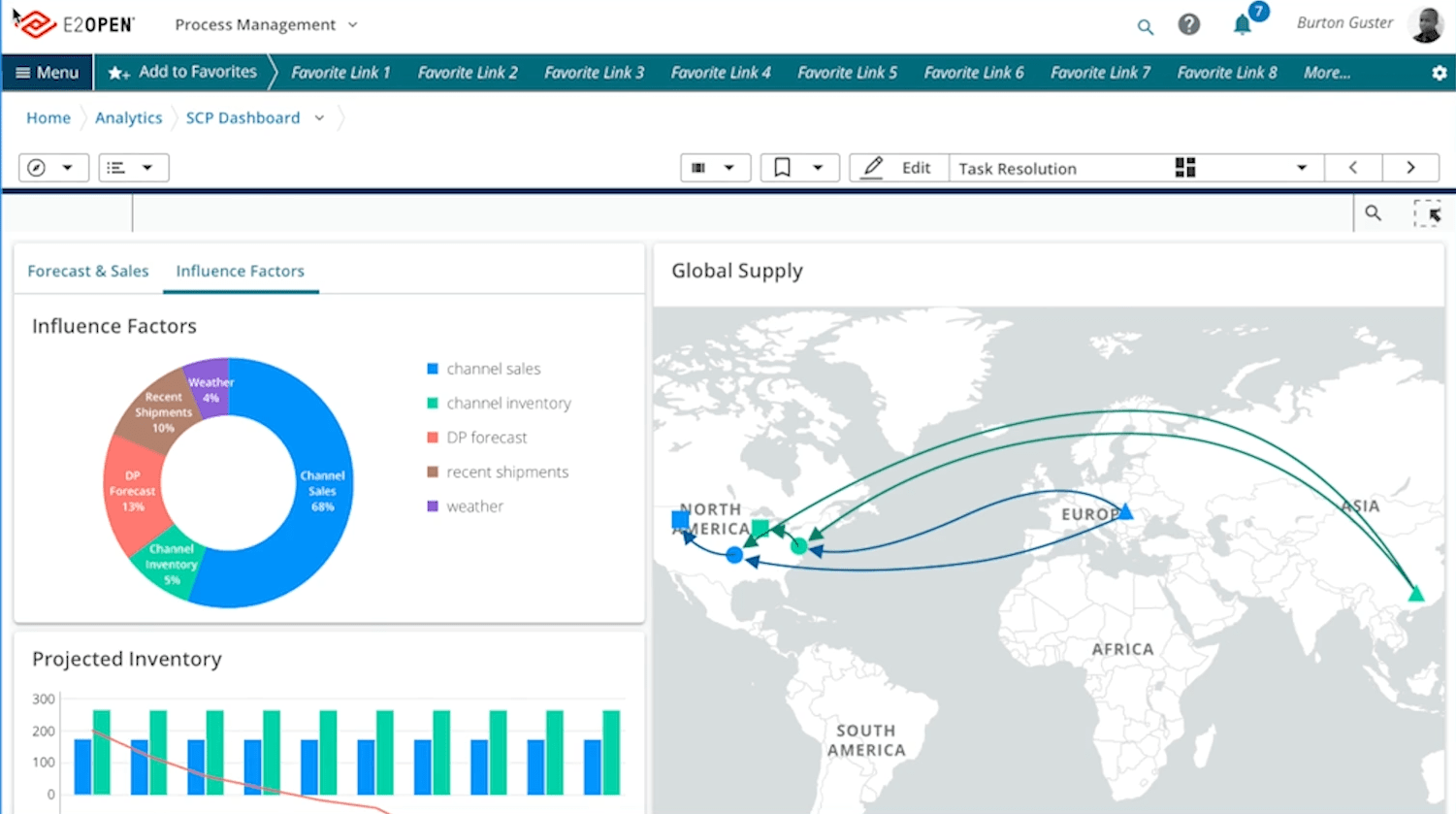This screenshot has width=1456, height=814.
Task: Open the help question mark icon
Action: (1188, 24)
